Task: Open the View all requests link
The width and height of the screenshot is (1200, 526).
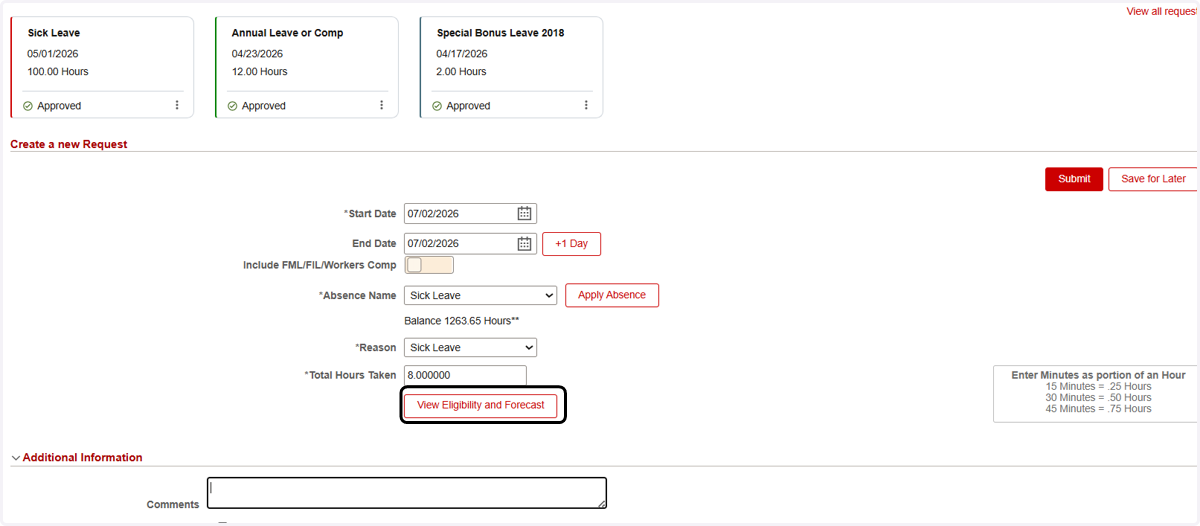Action: pyautogui.click(x=1162, y=12)
